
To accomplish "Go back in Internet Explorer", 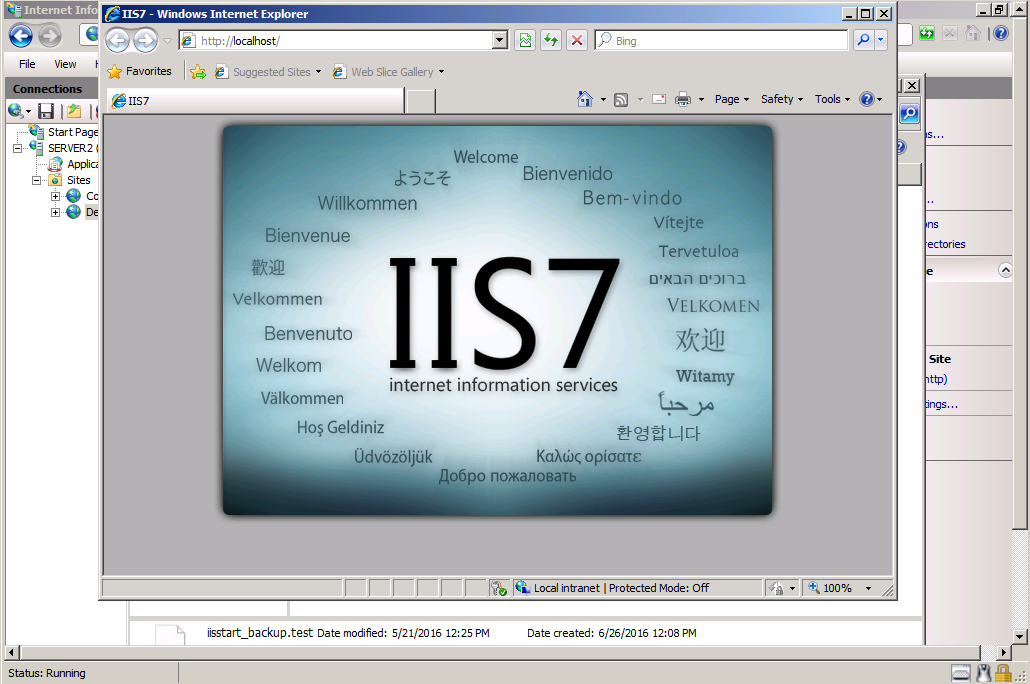I will pyautogui.click(x=118, y=41).
